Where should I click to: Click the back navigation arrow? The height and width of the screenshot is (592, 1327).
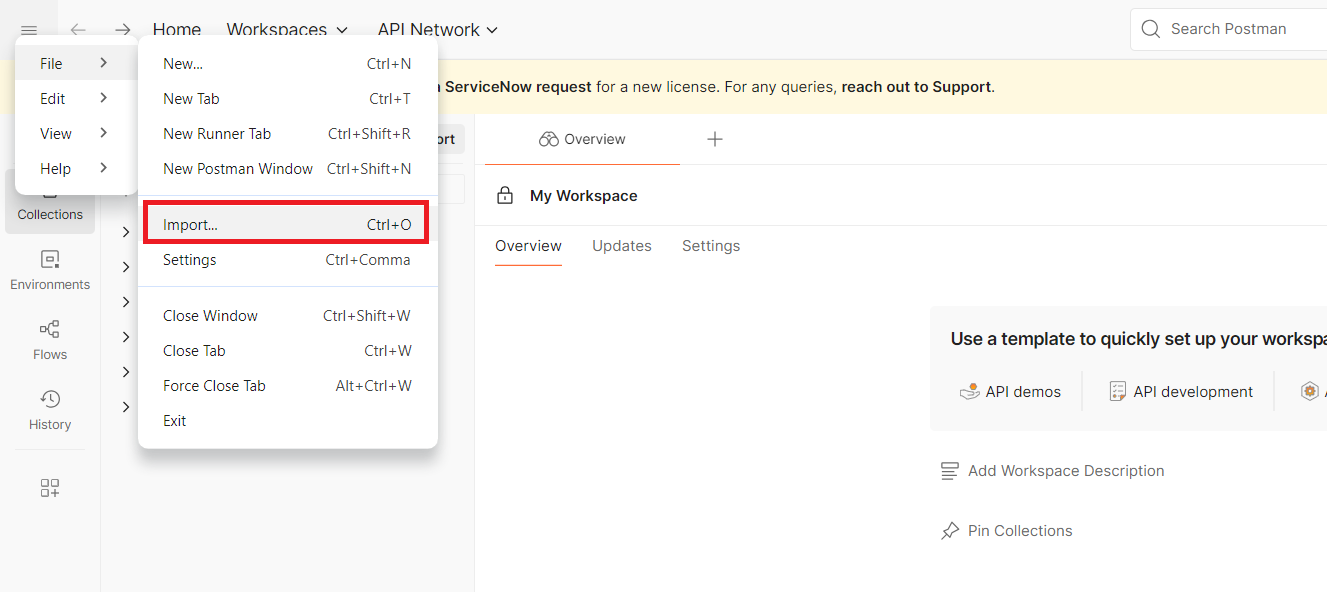[x=78, y=30]
